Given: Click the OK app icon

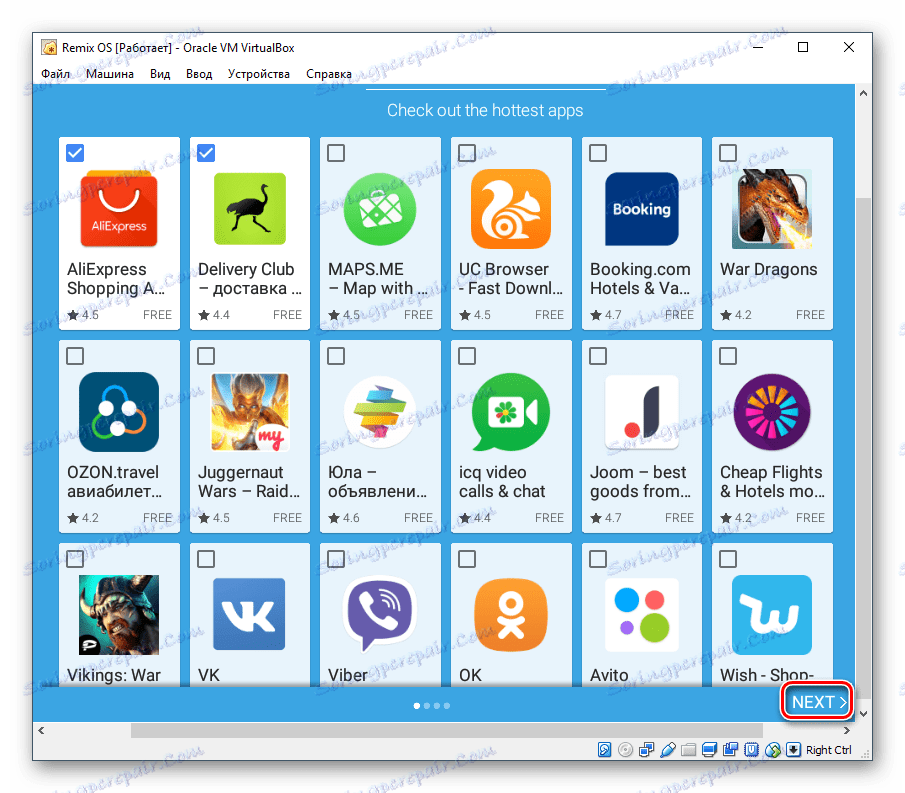Looking at the screenshot, I should point(511,615).
